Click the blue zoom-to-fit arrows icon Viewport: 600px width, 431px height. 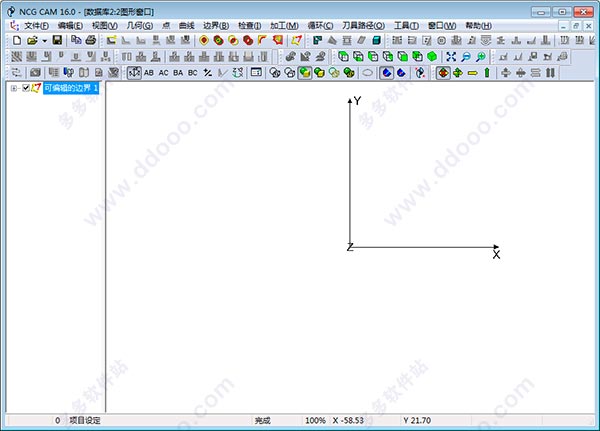click(451, 57)
